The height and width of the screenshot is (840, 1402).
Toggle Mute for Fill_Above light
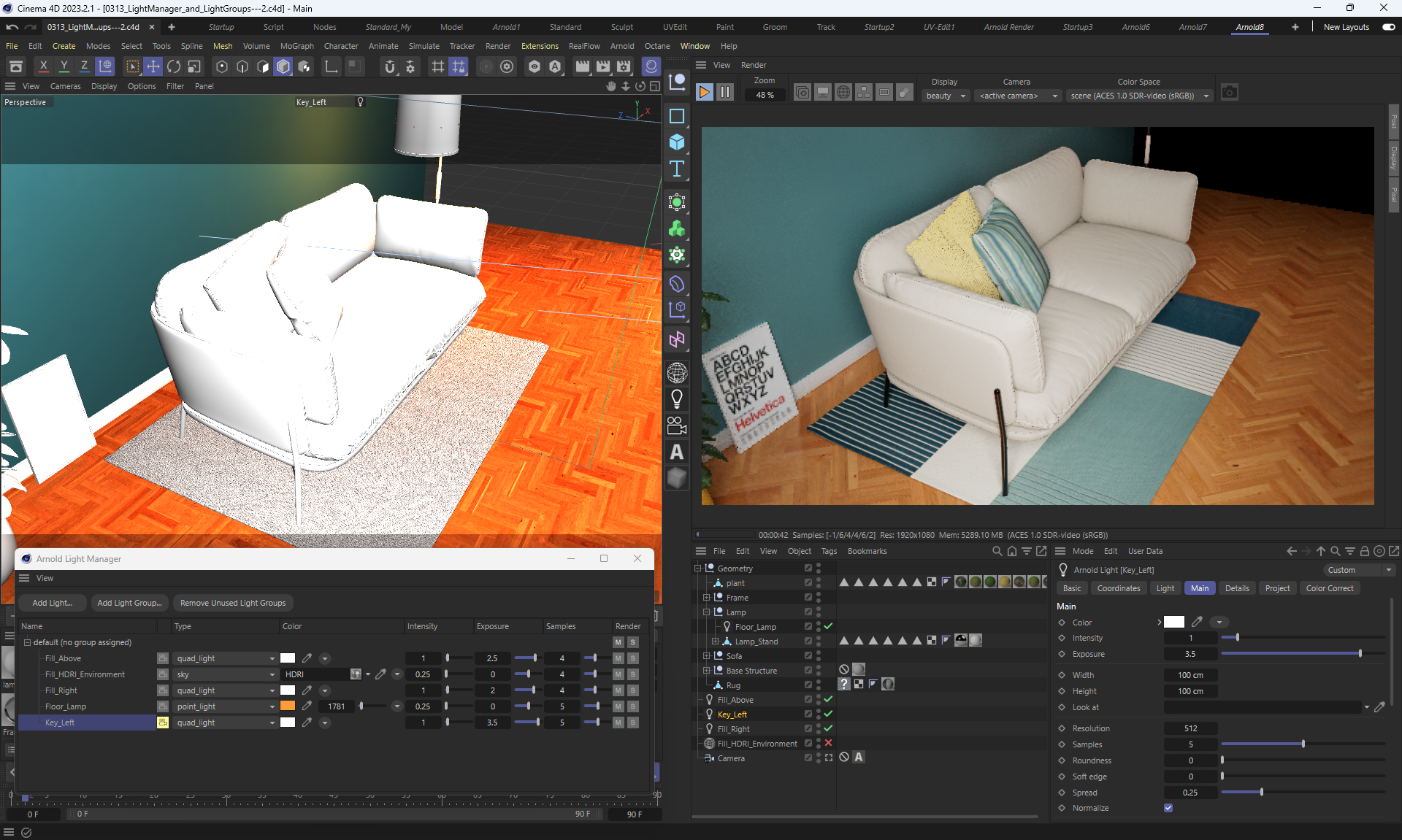pos(618,658)
